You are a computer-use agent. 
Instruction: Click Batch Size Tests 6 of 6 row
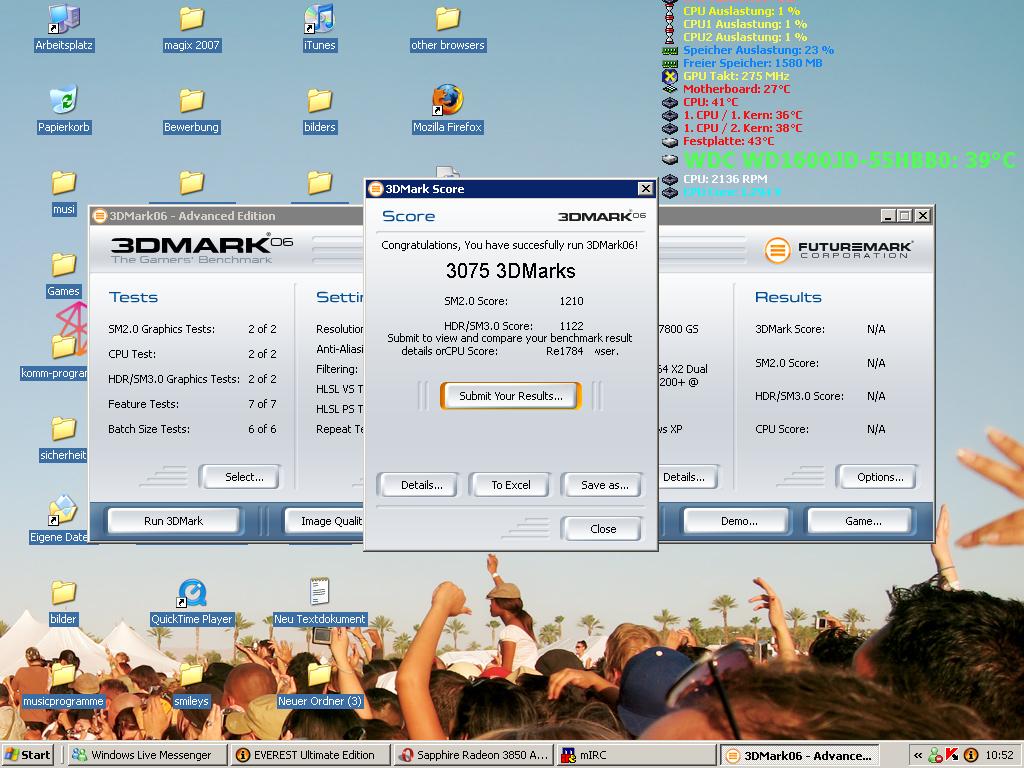pos(193,429)
